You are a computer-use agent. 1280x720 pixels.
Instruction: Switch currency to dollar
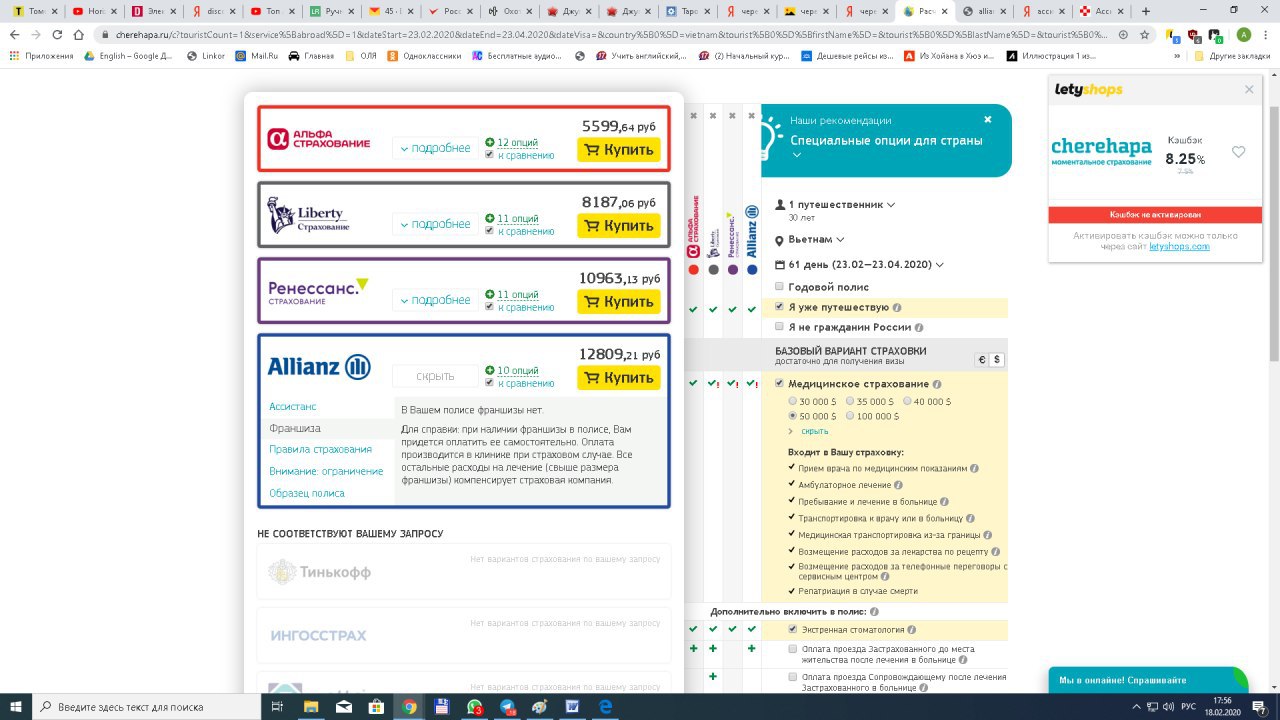(x=997, y=360)
